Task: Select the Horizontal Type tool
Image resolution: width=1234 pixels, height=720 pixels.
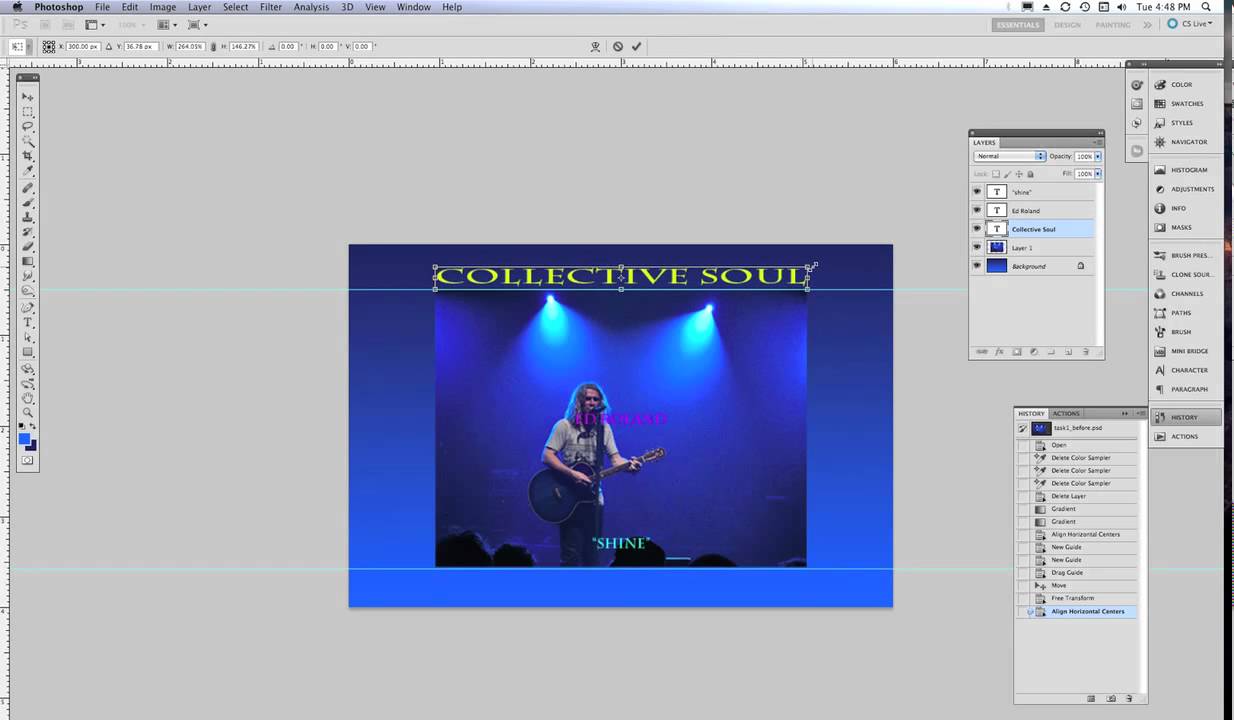Action: pyautogui.click(x=28, y=323)
